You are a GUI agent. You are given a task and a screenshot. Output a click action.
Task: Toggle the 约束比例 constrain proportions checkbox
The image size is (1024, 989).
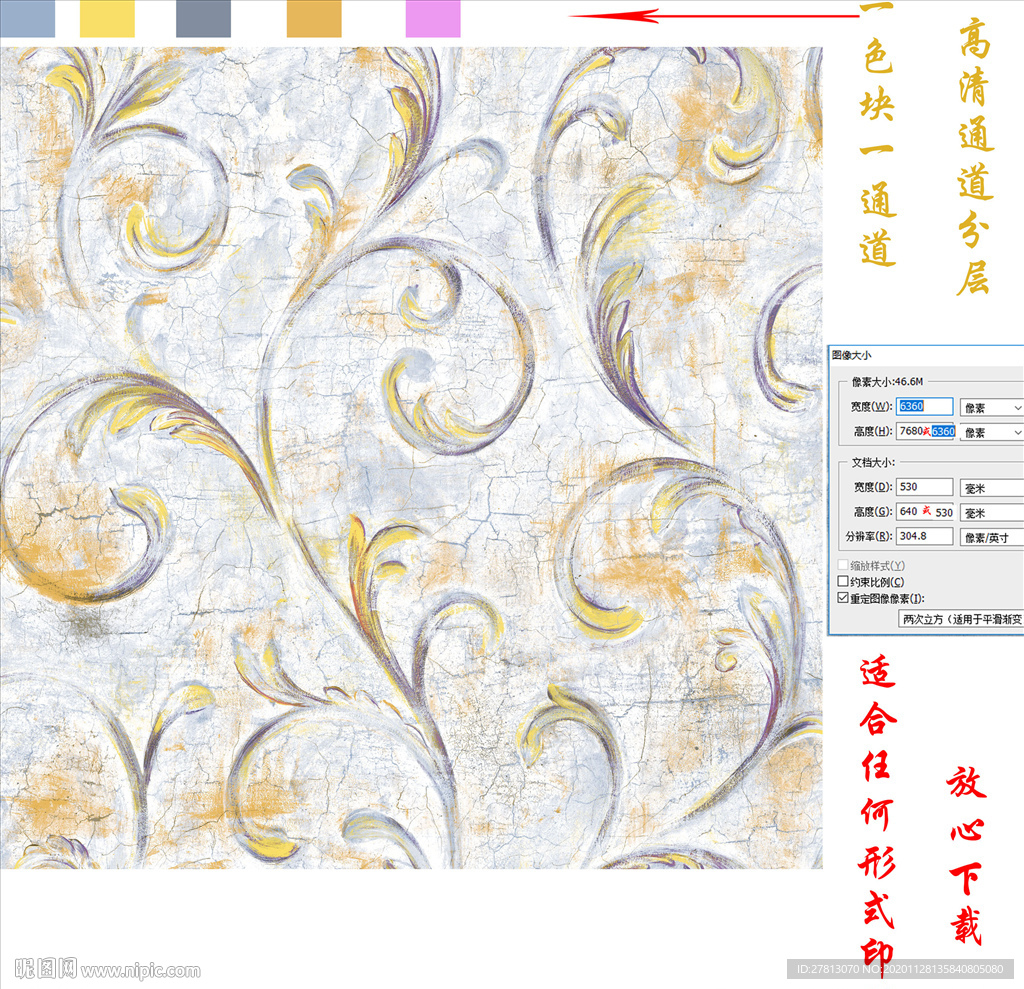click(843, 581)
